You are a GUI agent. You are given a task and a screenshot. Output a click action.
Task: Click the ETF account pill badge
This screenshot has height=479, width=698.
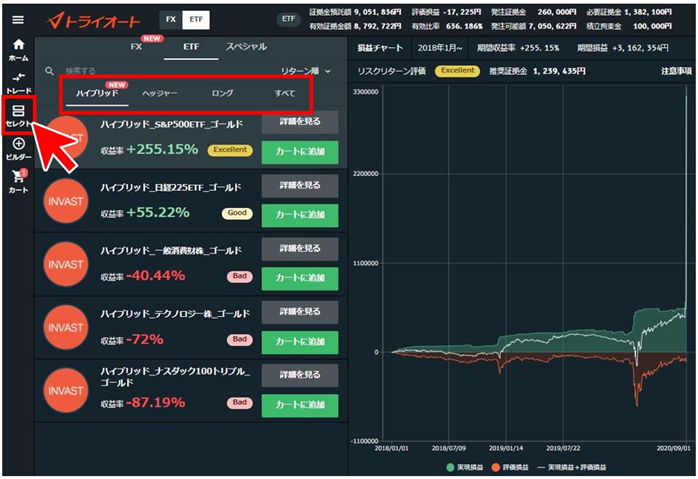coord(288,19)
